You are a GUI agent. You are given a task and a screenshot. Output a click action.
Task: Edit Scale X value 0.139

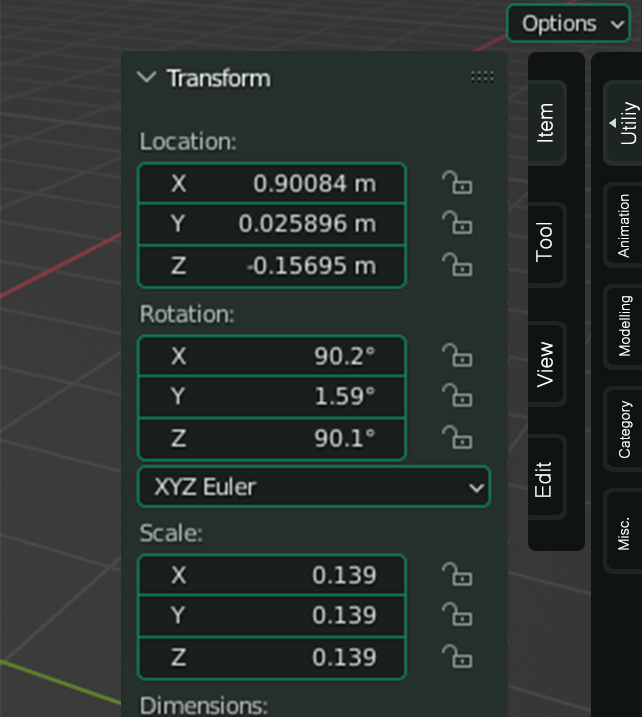272,575
